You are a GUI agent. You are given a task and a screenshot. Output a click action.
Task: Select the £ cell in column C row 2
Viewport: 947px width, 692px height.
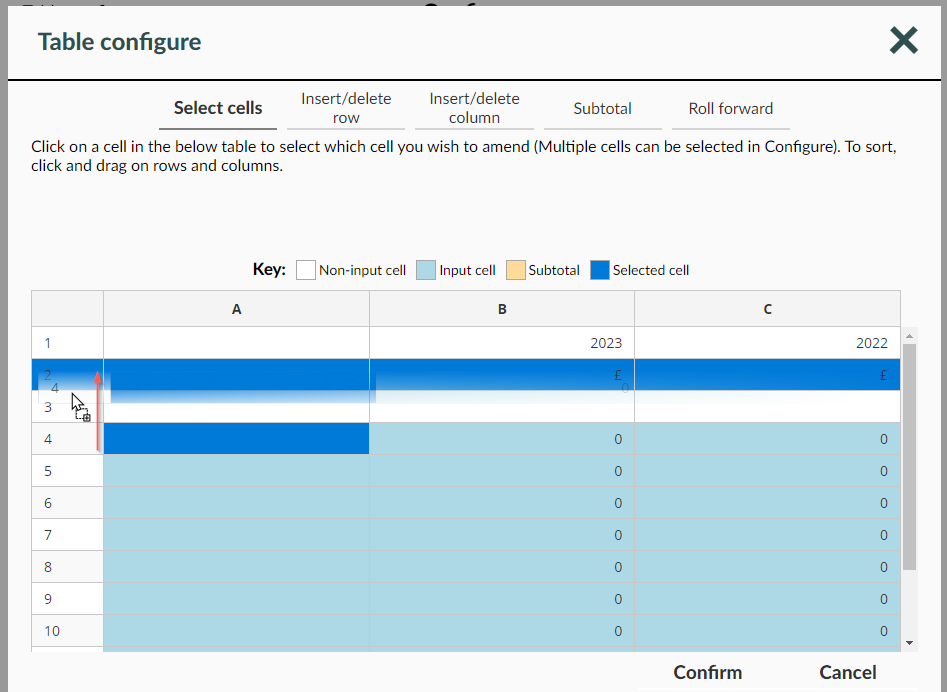point(767,375)
